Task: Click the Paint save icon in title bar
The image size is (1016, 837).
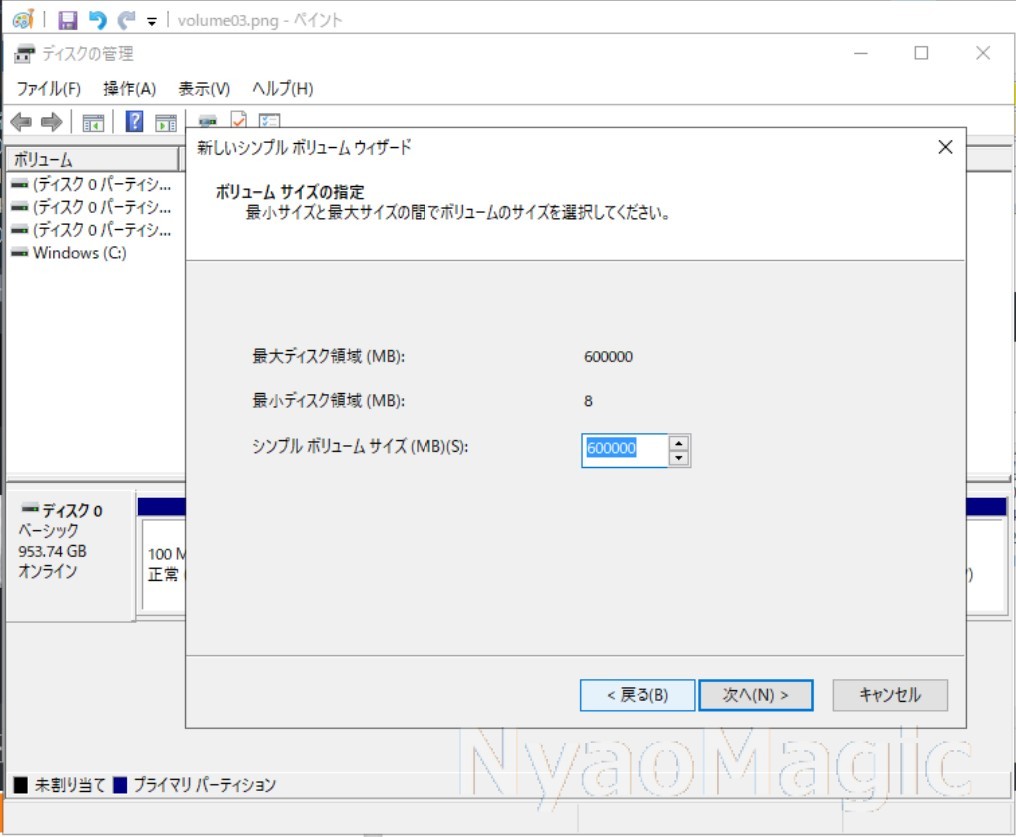Action: coord(67,20)
